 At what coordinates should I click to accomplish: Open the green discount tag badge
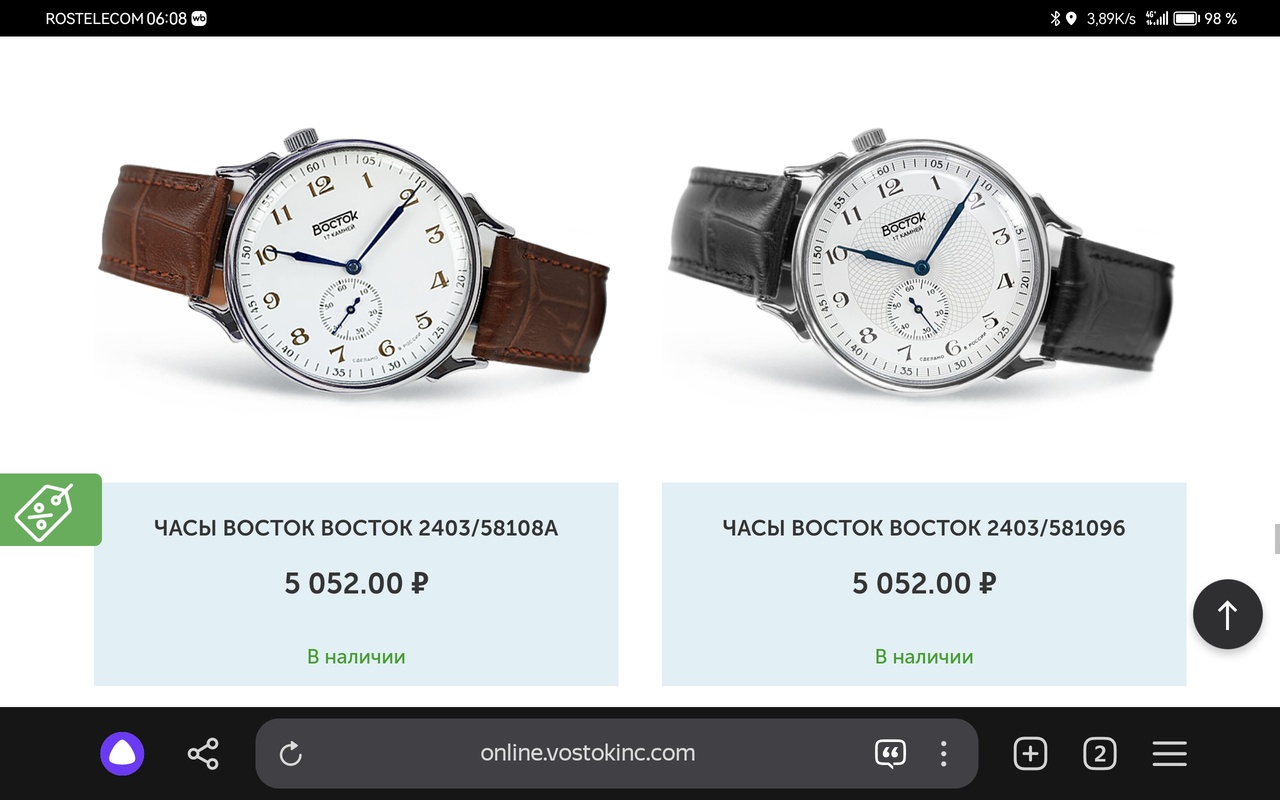(50, 510)
